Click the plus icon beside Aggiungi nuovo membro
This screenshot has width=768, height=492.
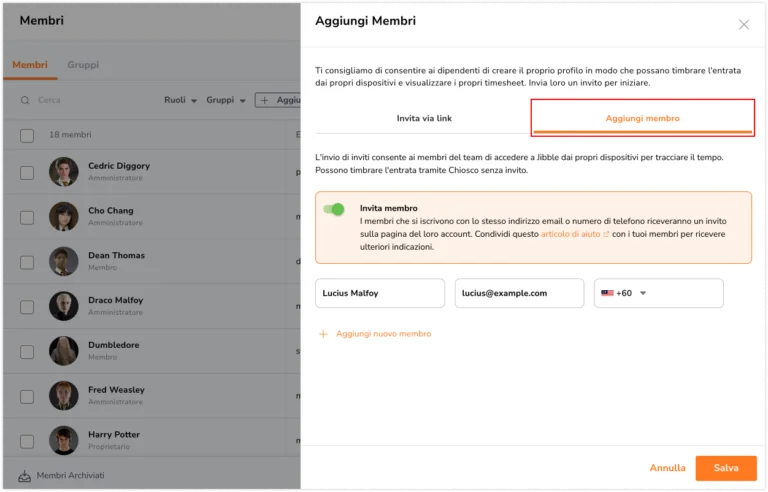tap(323, 334)
